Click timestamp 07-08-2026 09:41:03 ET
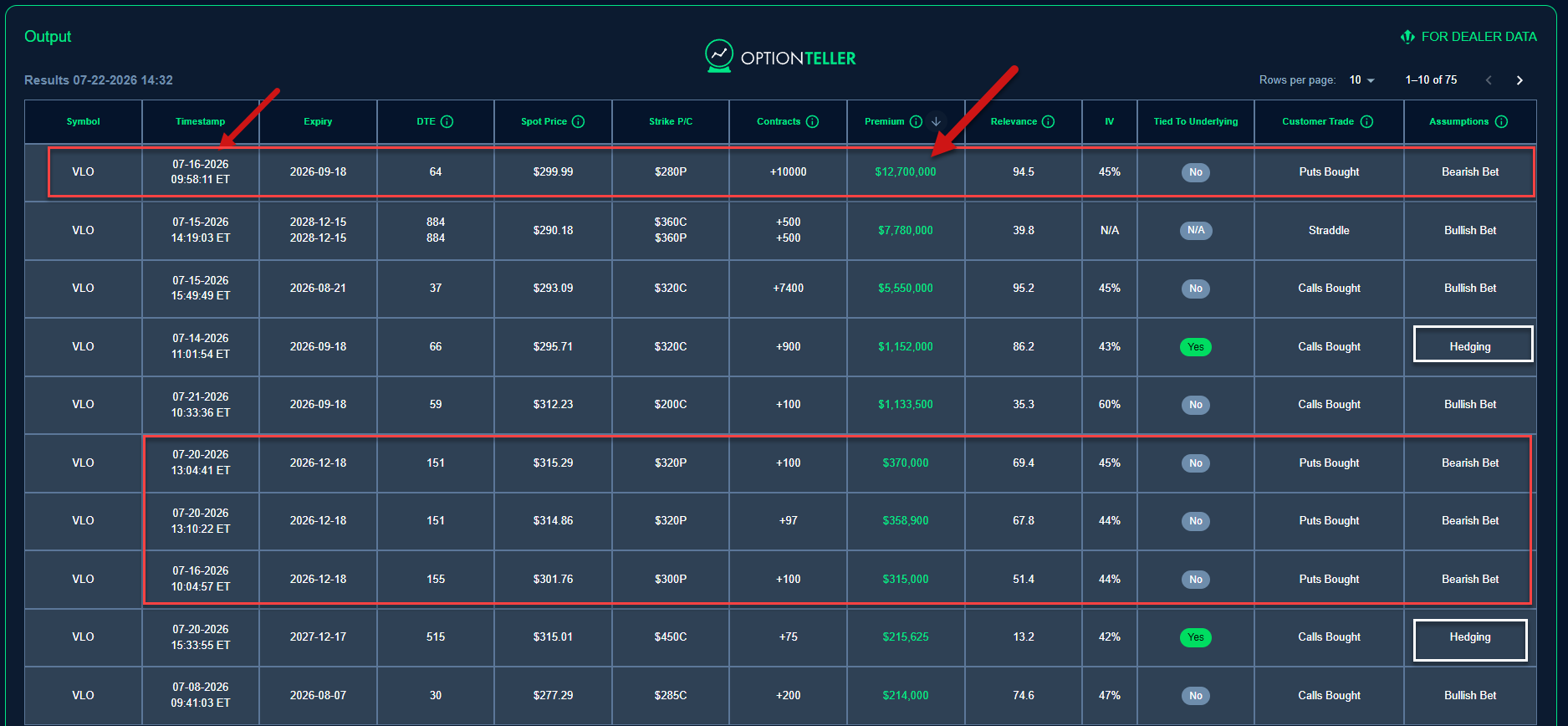The height and width of the screenshot is (726, 1568). click(201, 695)
